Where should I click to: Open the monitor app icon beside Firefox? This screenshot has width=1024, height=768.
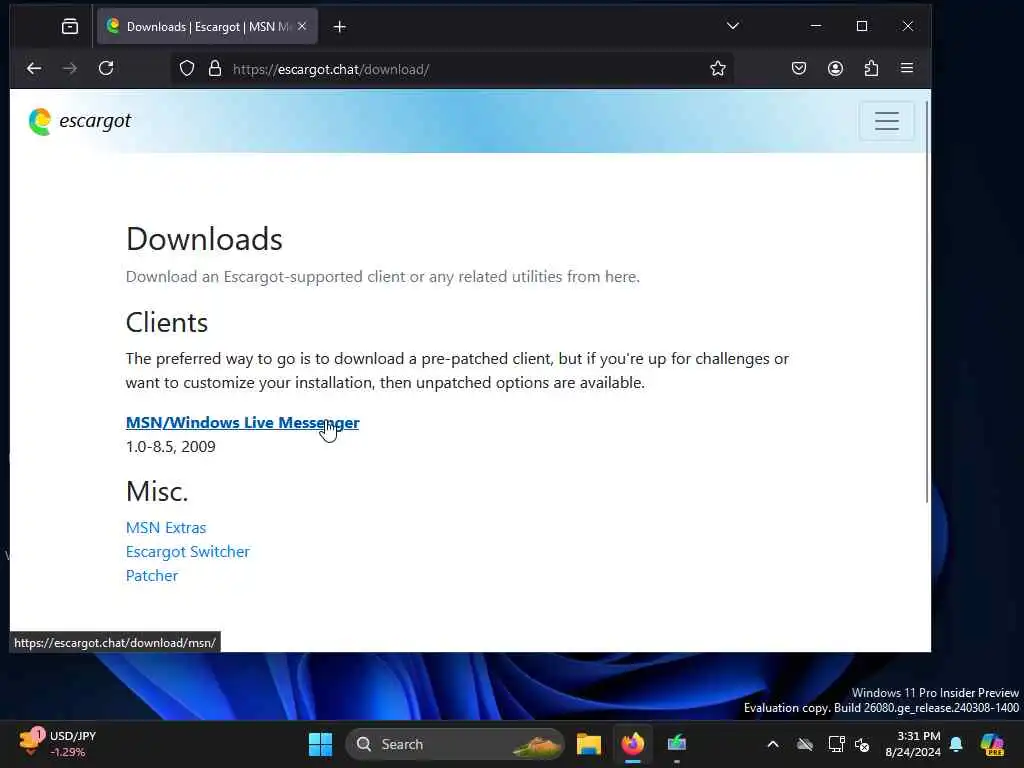(x=677, y=744)
